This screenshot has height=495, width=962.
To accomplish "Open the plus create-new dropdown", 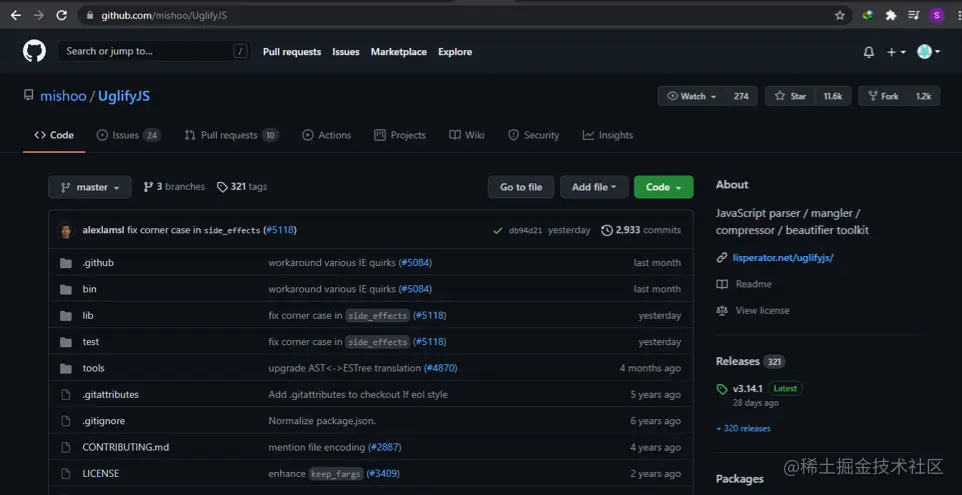I will [x=896, y=52].
